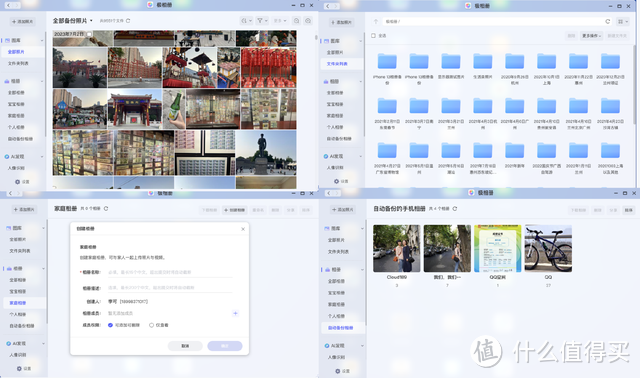Click the 新建文件夹 button in folder window
Viewport: 640px width, 378px height.
pos(617,36)
